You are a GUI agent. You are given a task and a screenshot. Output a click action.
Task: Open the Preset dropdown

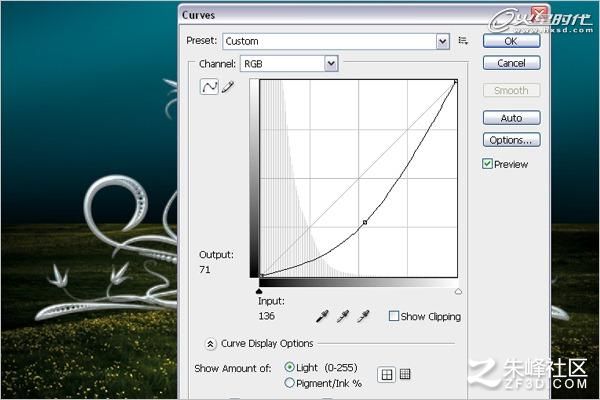click(336, 41)
